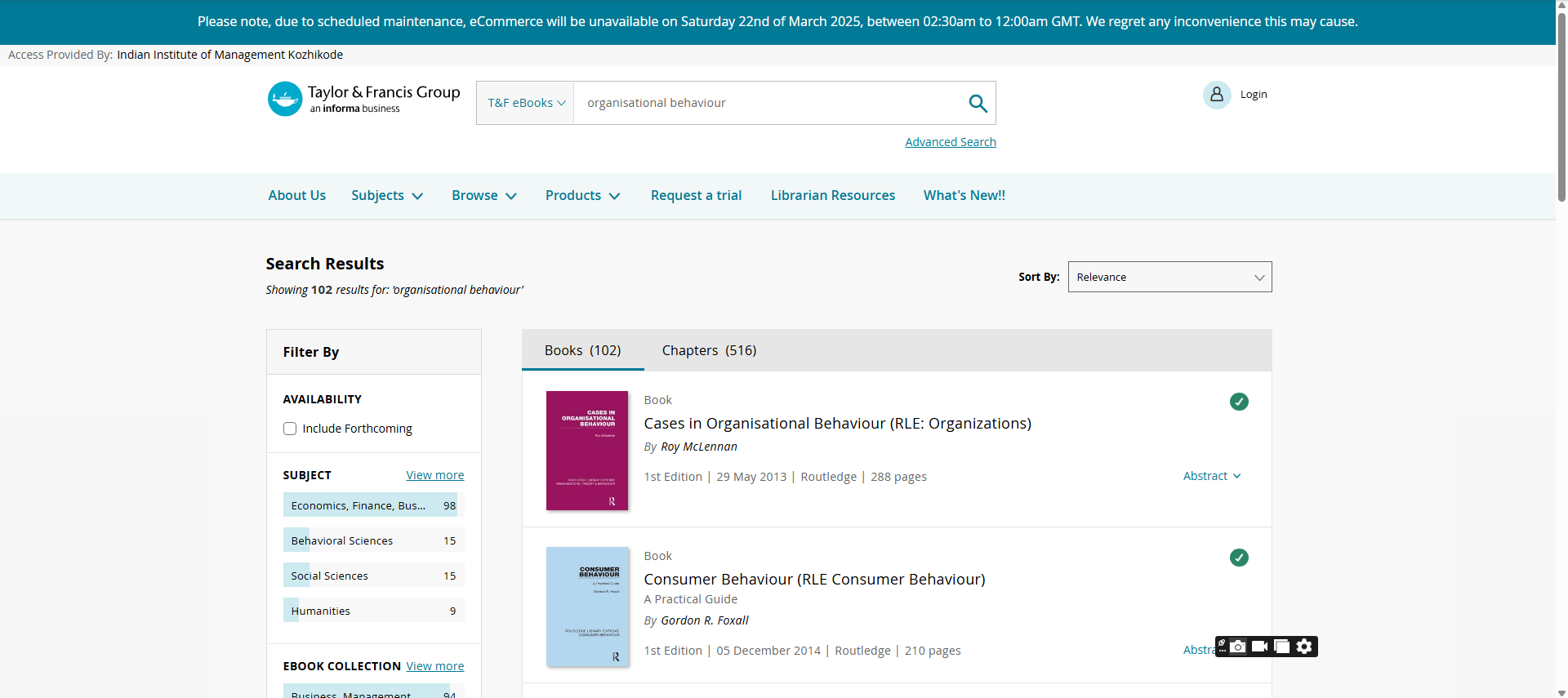Viewport: 1568px width, 698px height.
Task: Click the video record icon in overlay
Action: [x=1259, y=647]
